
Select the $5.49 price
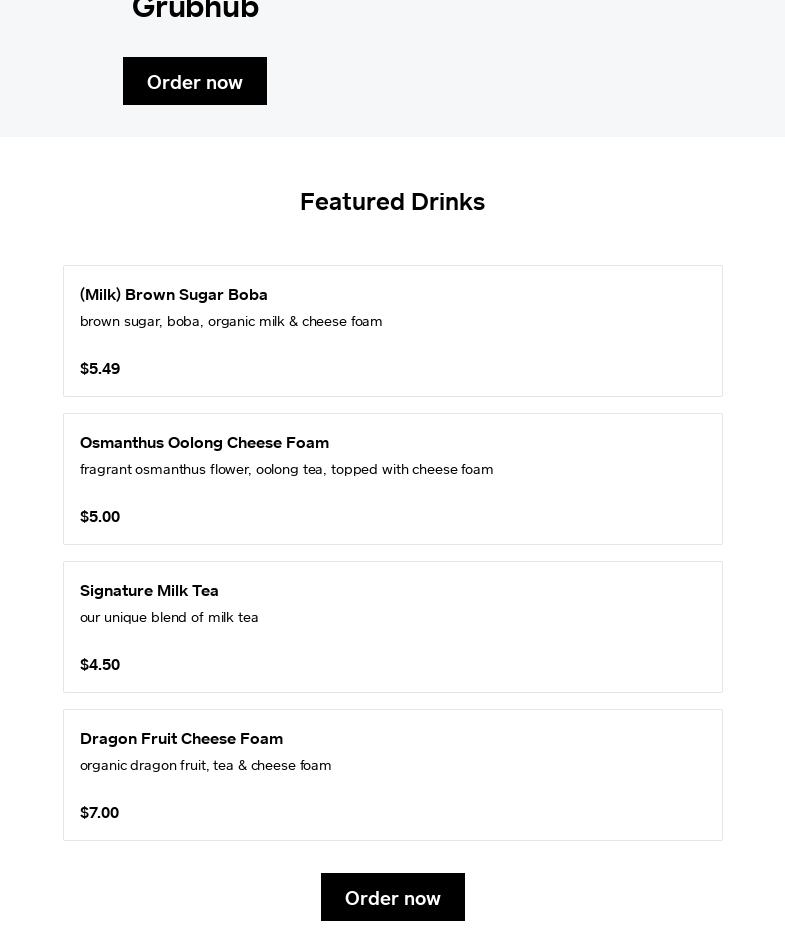tap(100, 369)
